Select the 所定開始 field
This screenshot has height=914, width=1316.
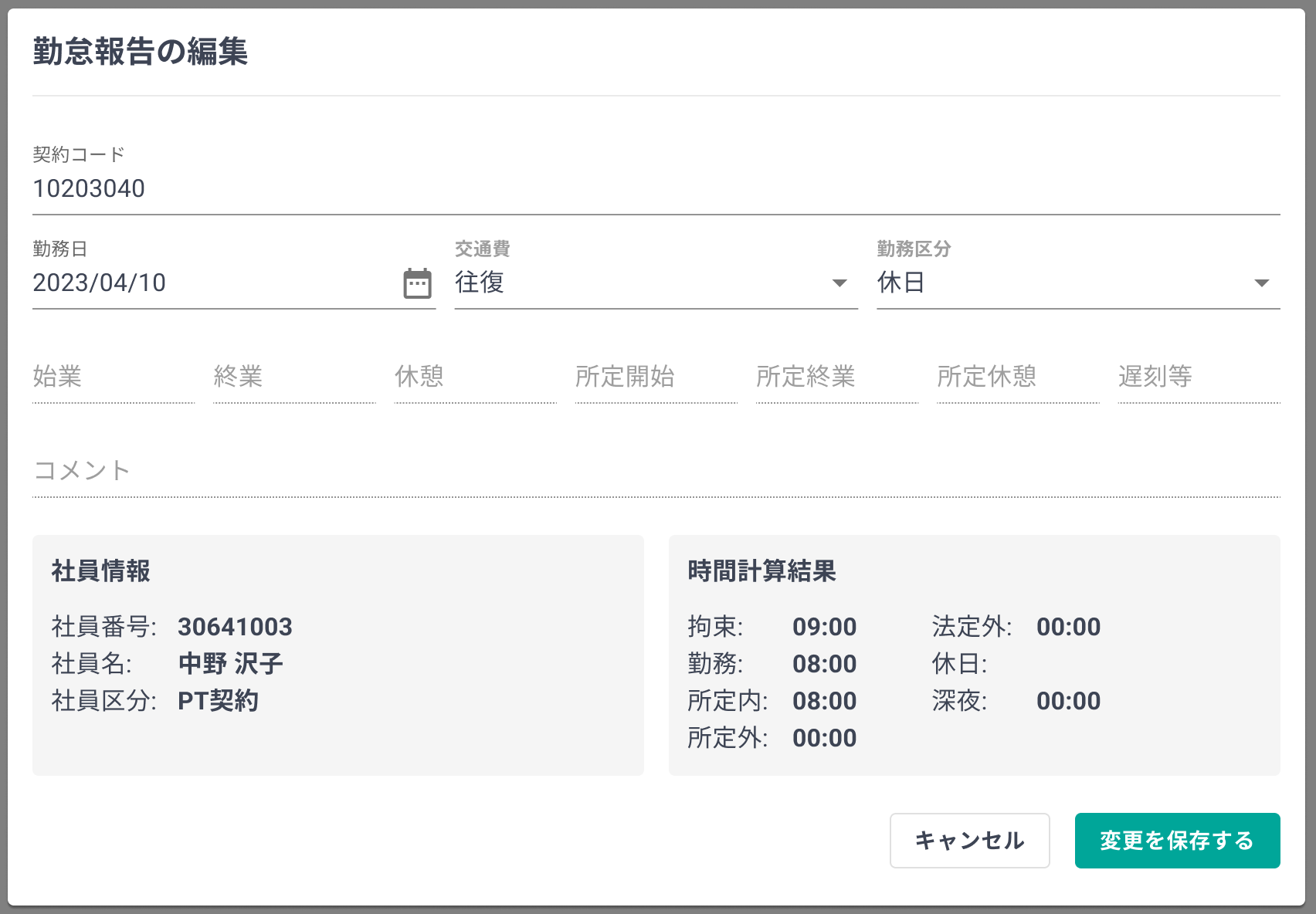tap(656, 377)
